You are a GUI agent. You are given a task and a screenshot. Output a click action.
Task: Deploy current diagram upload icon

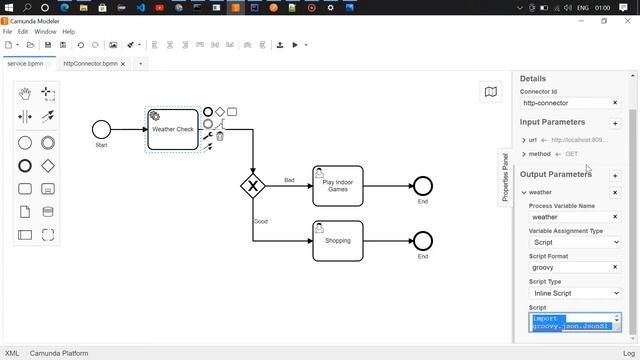click(280, 45)
